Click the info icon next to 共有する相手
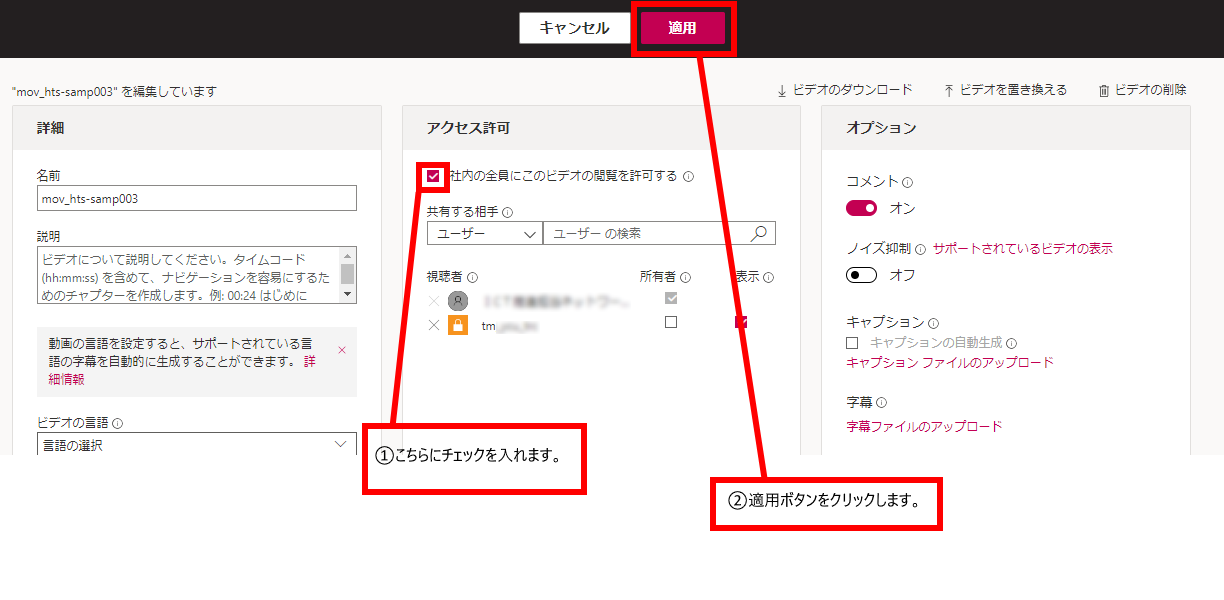Screen dimensions: 1224x600 (x=508, y=212)
